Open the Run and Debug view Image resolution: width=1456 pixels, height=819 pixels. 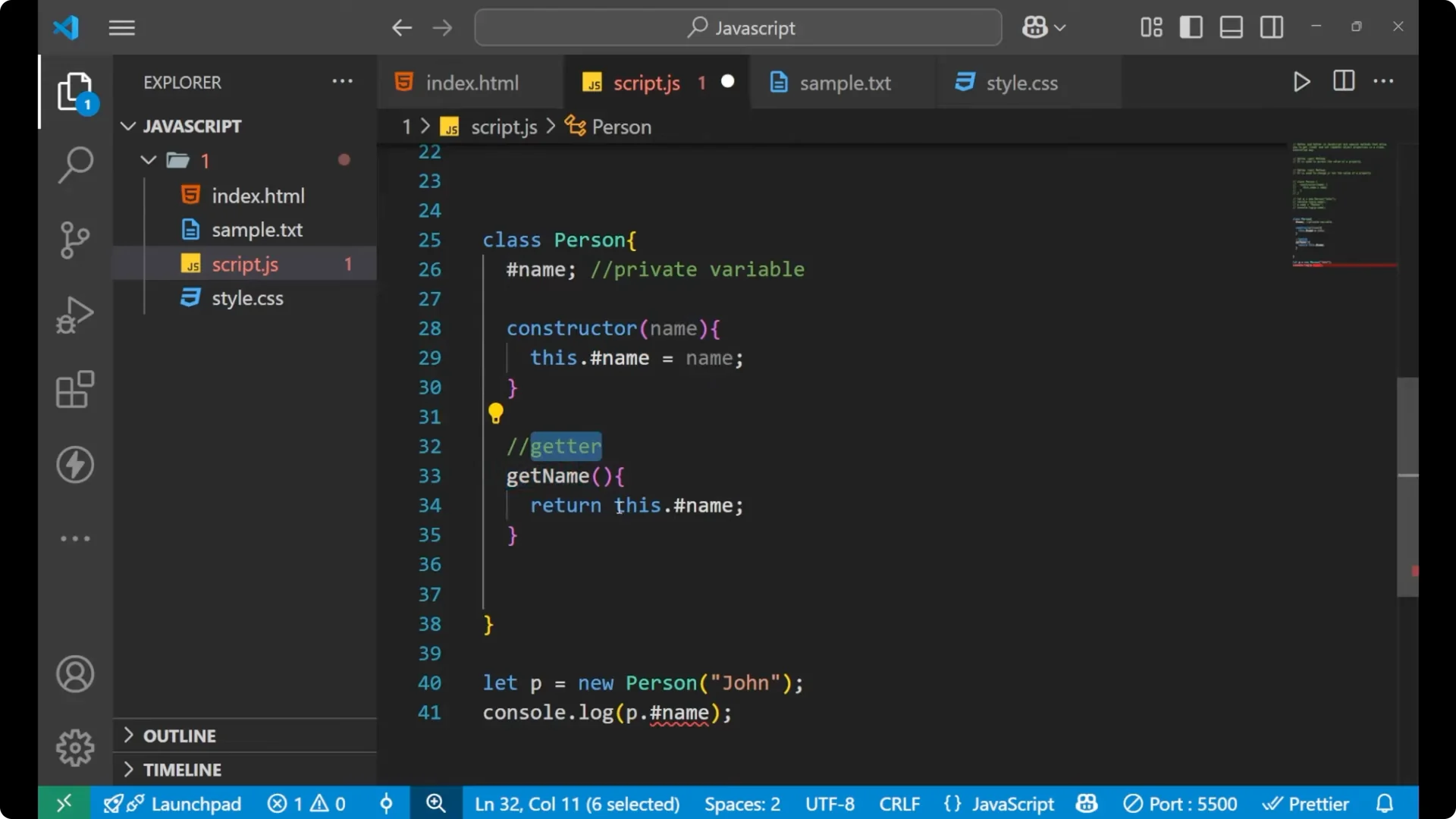tap(74, 315)
